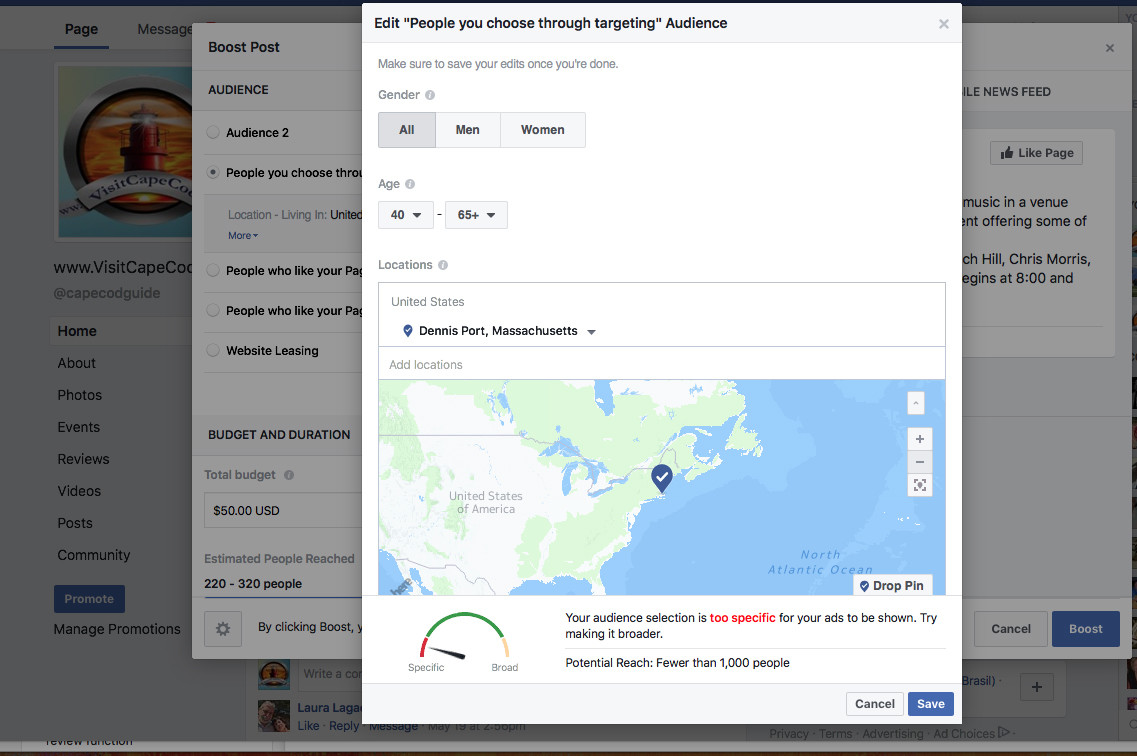Click the Boost Post settings gear icon
Viewport: 1137px width, 756px height.
[x=223, y=628]
